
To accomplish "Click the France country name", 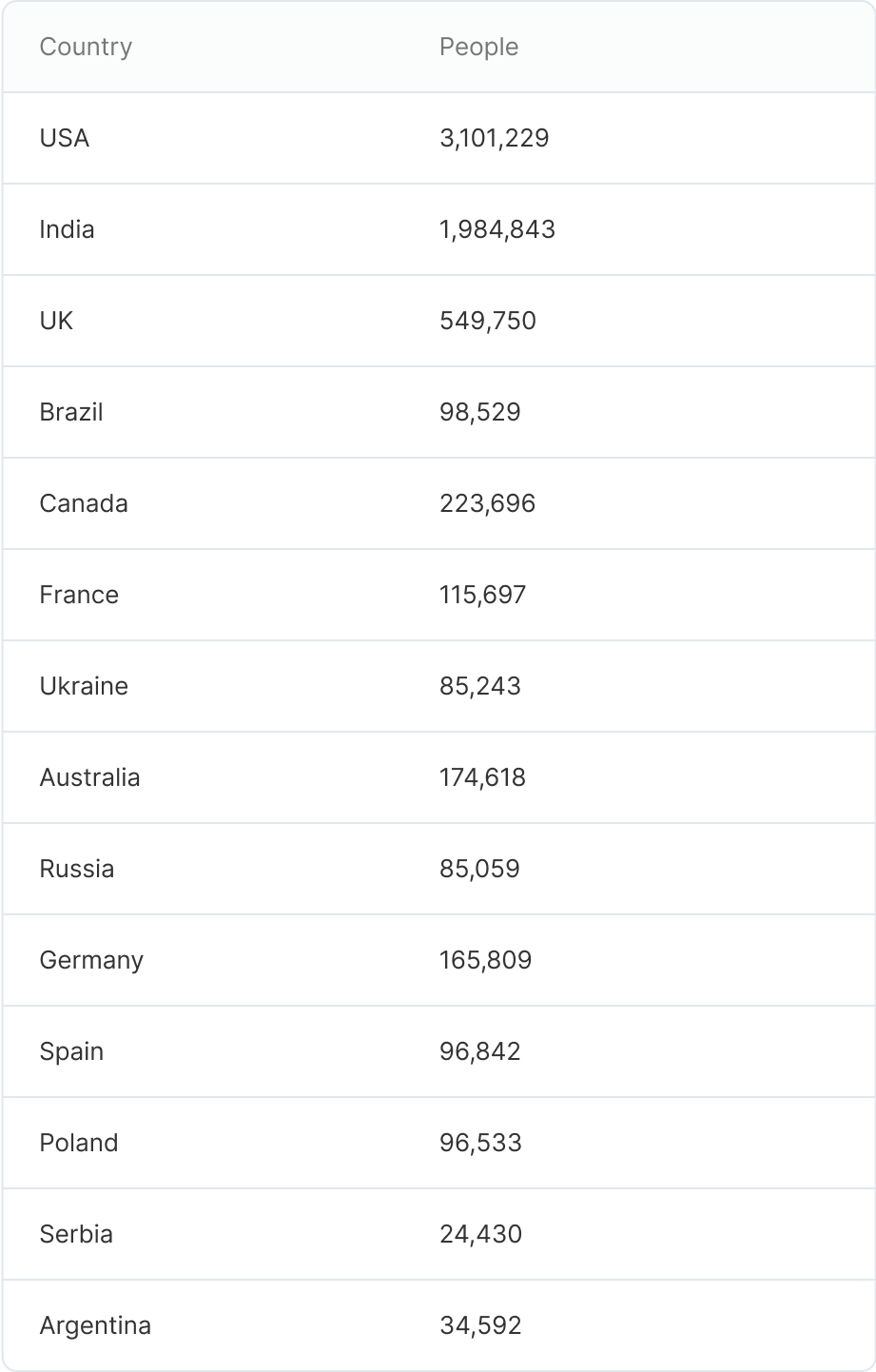I will point(79,595).
